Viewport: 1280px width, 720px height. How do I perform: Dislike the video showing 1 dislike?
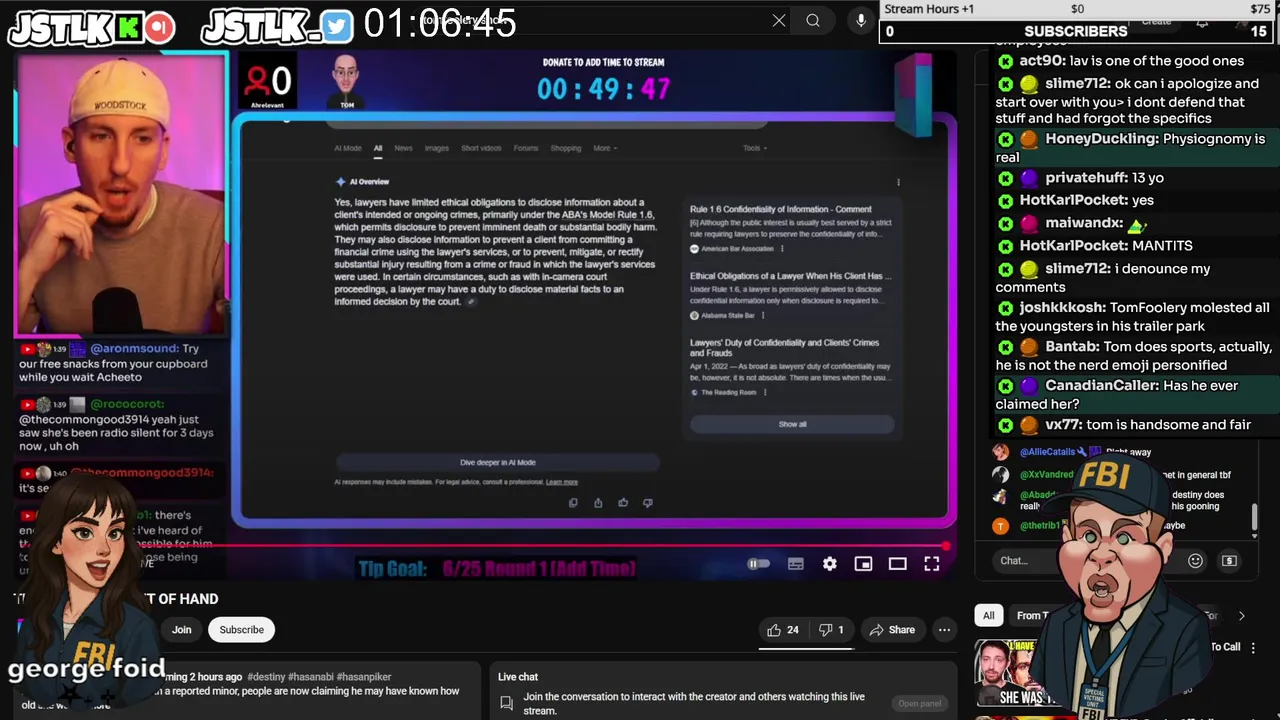point(832,630)
